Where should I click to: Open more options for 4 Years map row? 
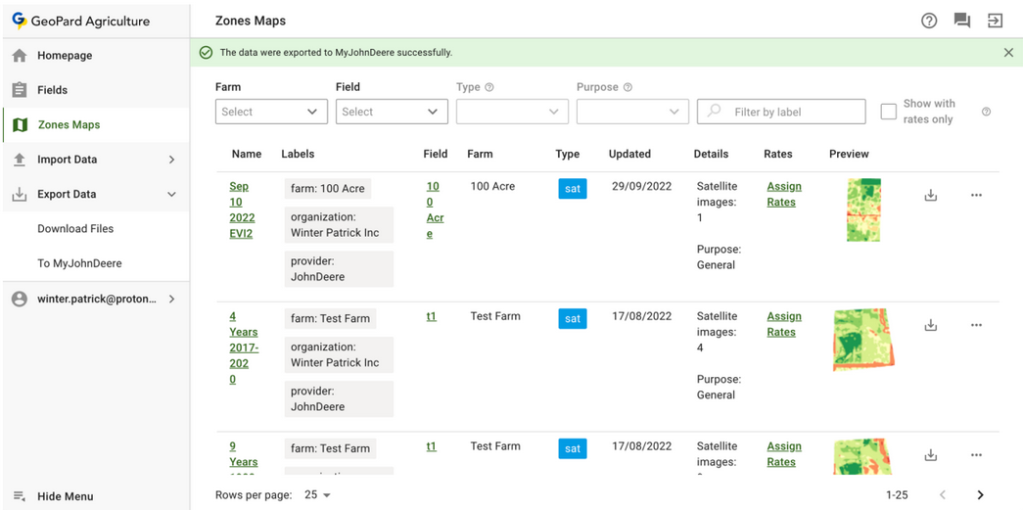(x=976, y=325)
